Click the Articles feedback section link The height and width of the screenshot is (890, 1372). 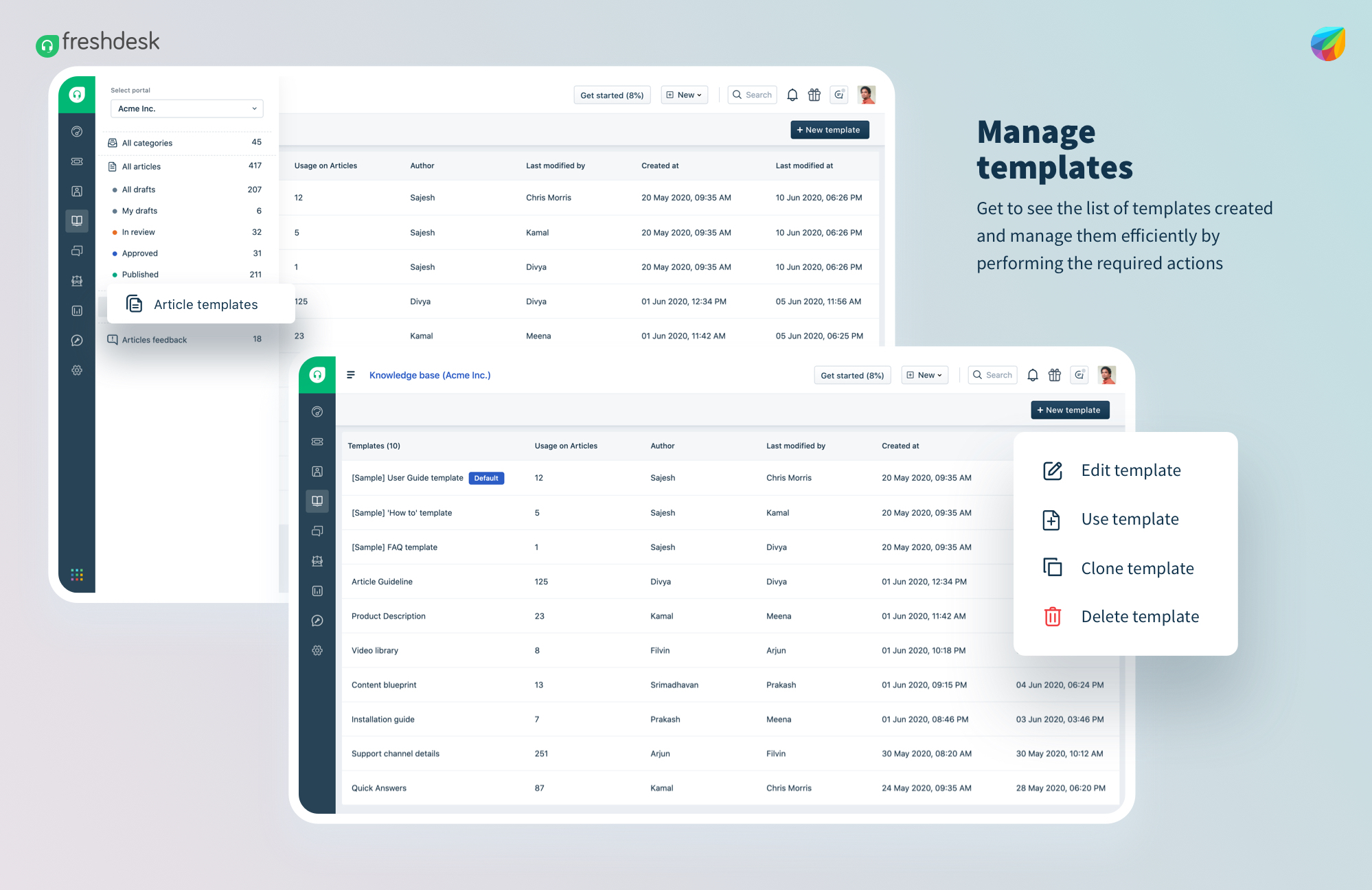pyautogui.click(x=155, y=340)
